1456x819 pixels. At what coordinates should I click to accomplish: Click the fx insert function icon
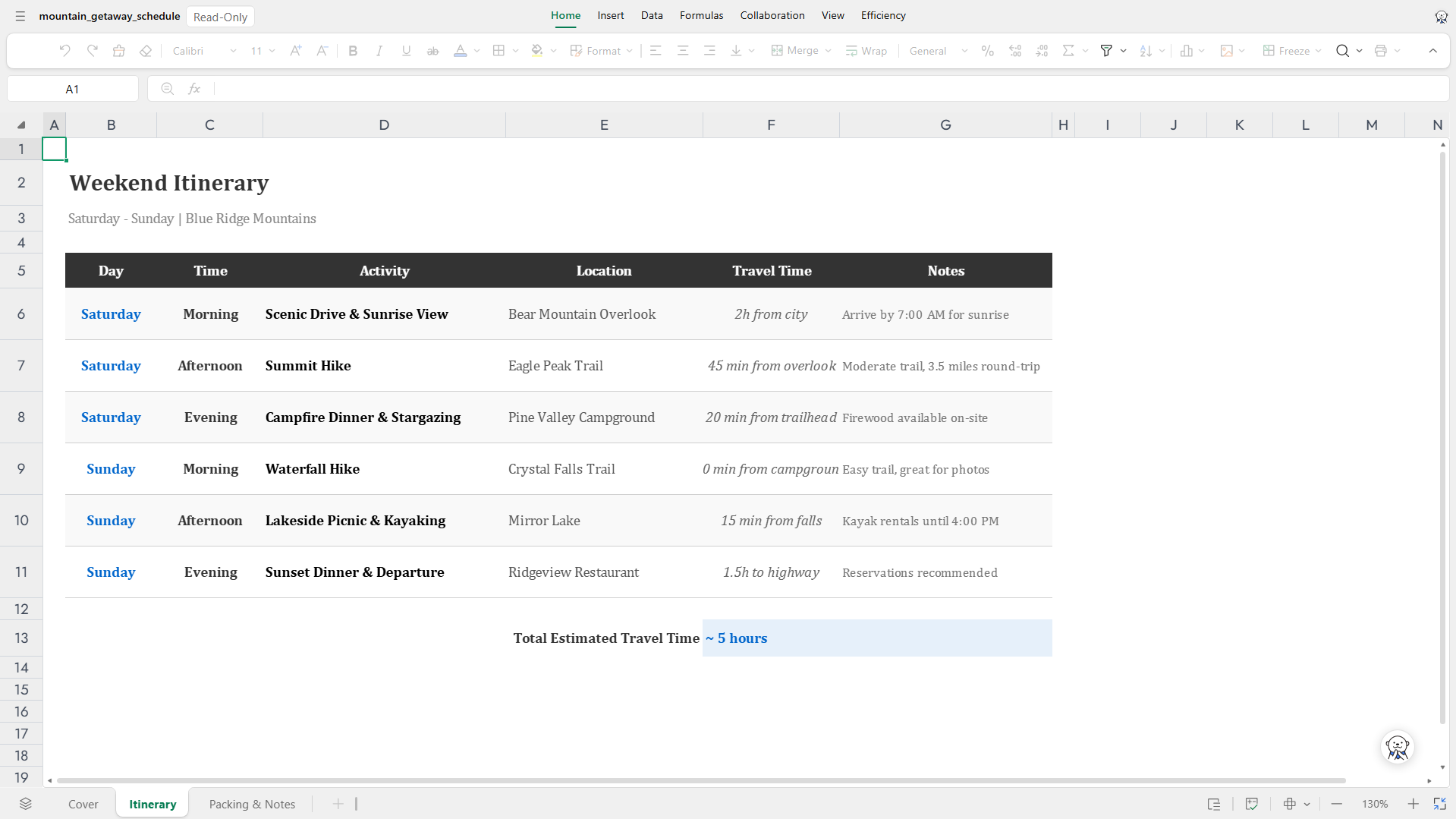click(194, 89)
